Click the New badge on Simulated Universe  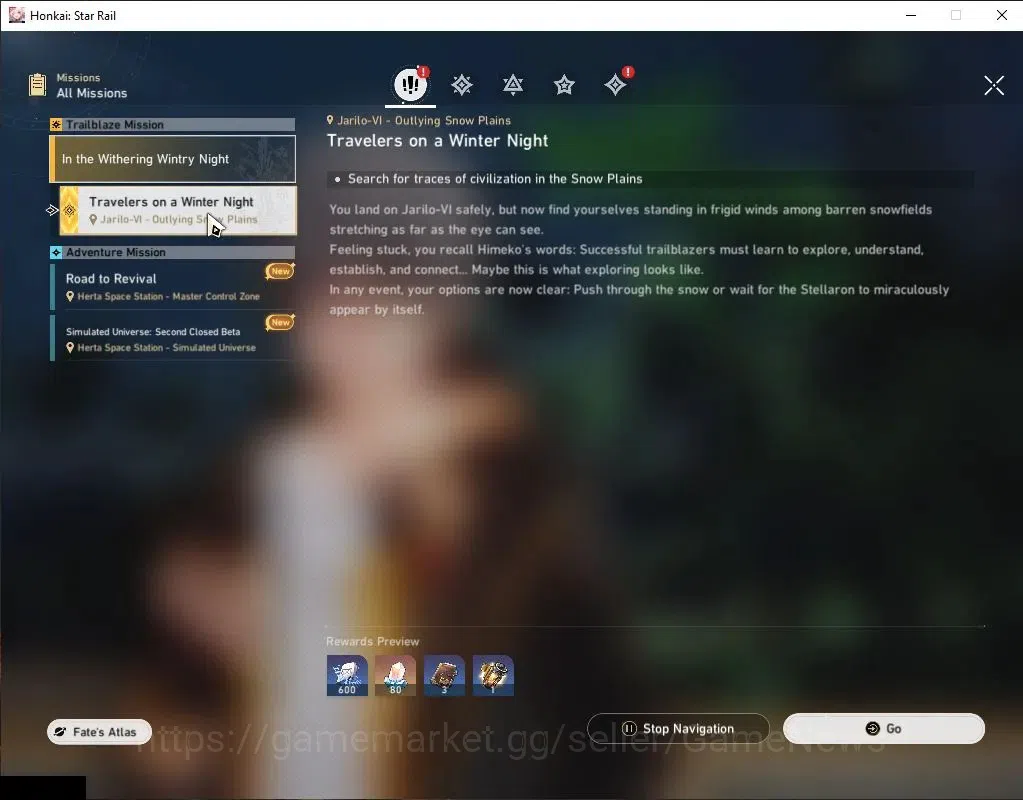280,322
